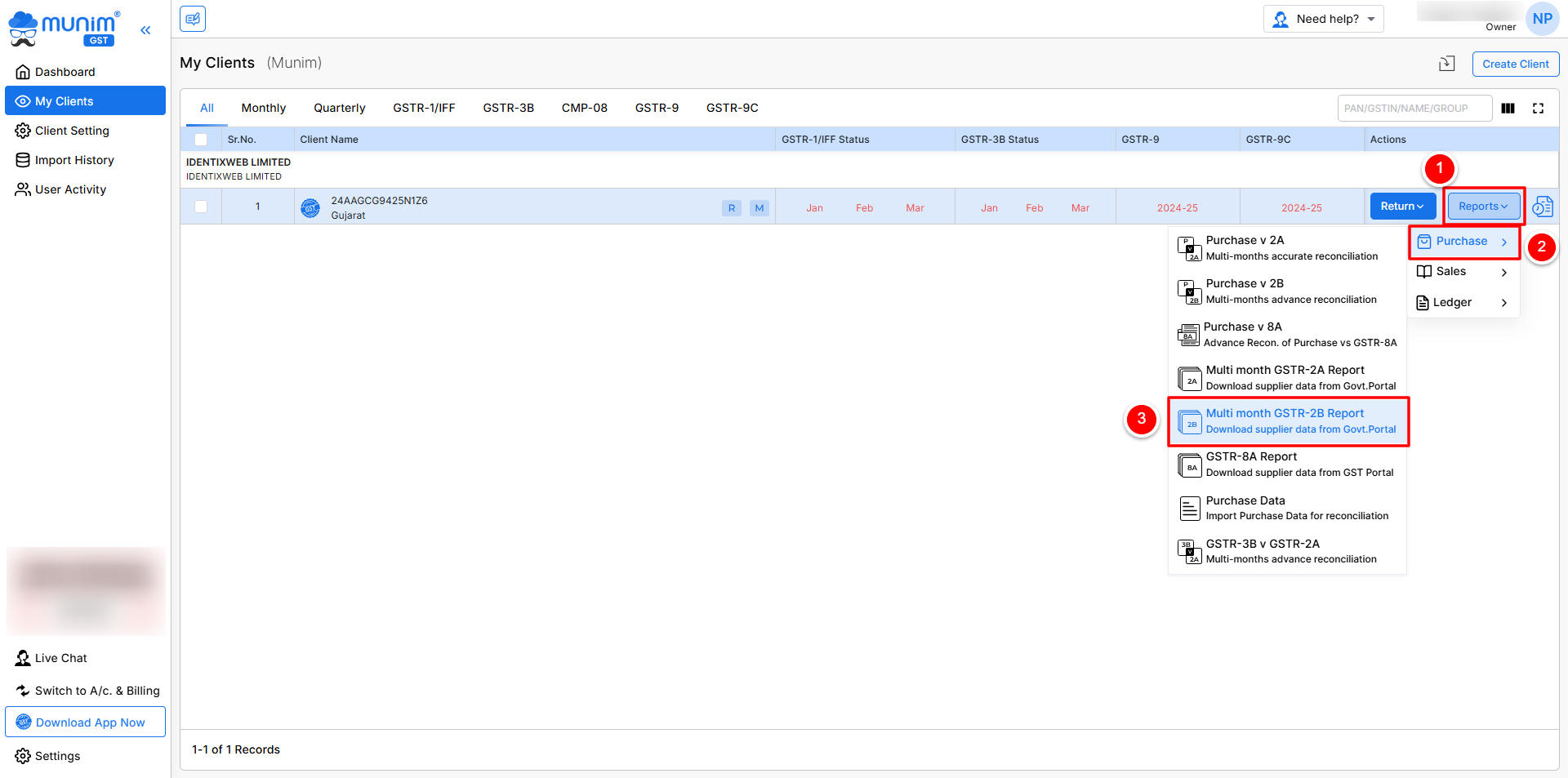Click the notes icon in top bar
Image resolution: width=1568 pixels, height=778 pixels.
193,19
